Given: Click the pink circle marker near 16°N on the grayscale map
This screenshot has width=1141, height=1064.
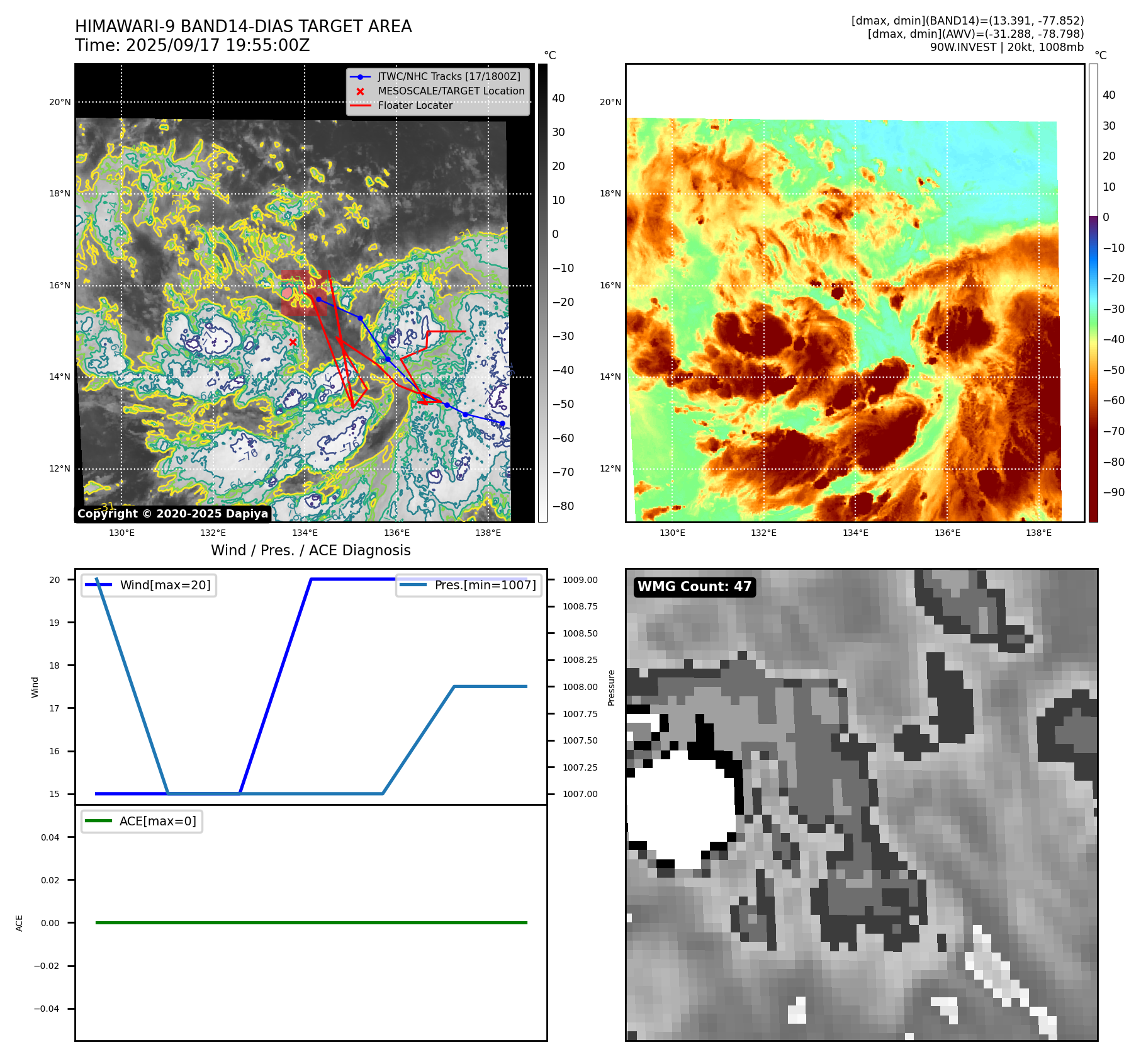Looking at the screenshot, I should click(287, 293).
